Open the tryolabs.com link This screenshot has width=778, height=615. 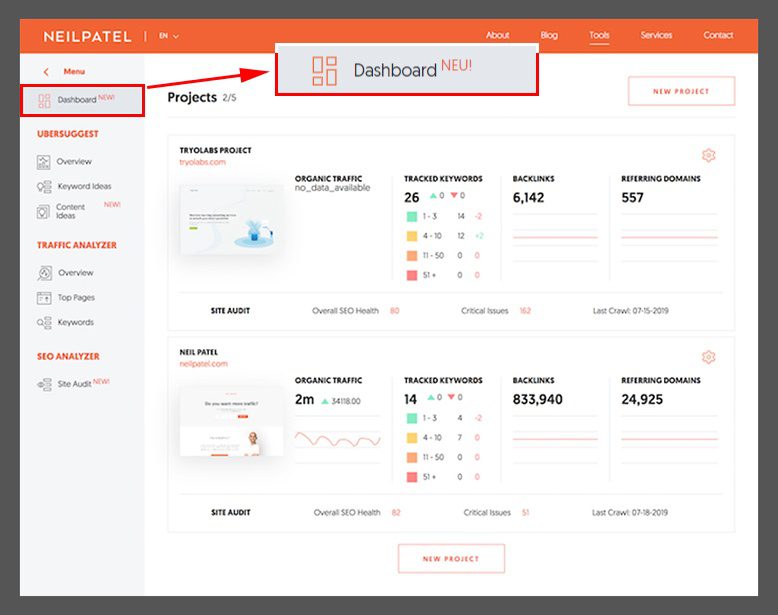click(x=202, y=162)
